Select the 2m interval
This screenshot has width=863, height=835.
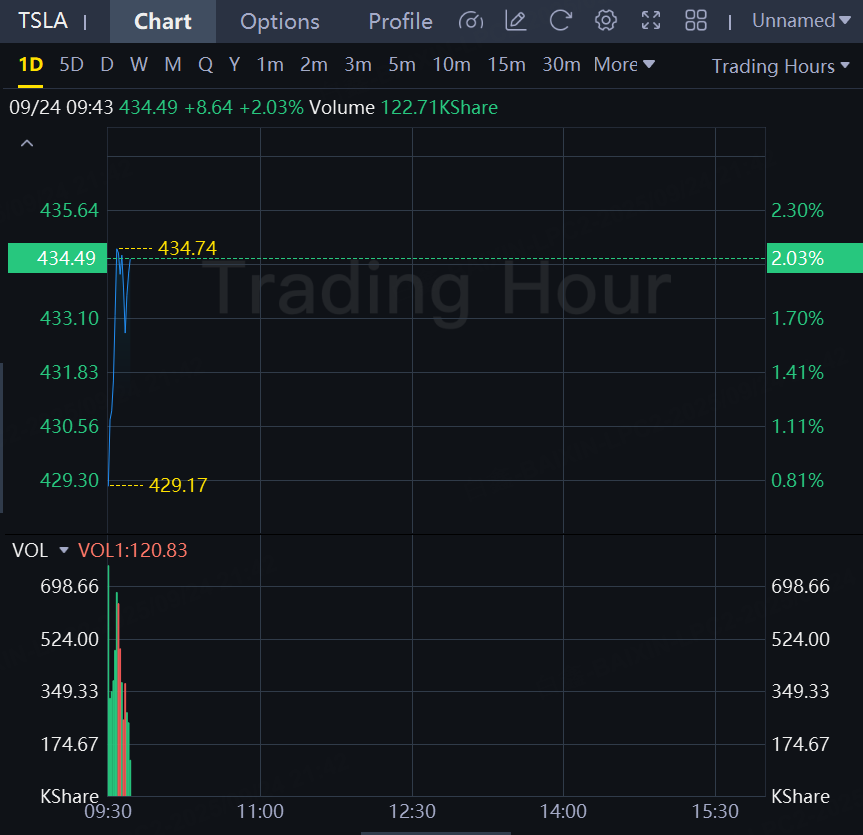click(314, 65)
